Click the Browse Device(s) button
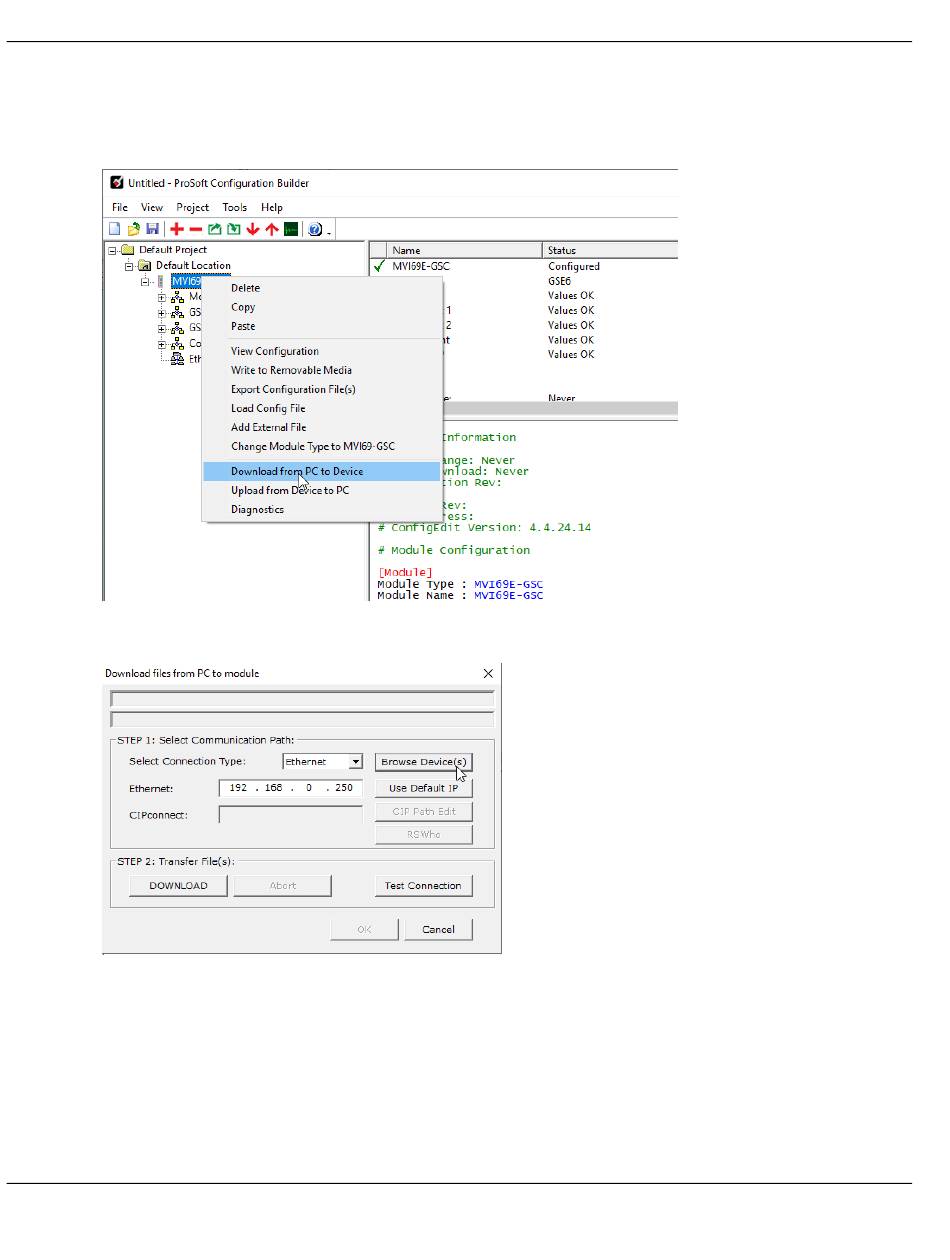950x1260 pixels. tap(424, 762)
